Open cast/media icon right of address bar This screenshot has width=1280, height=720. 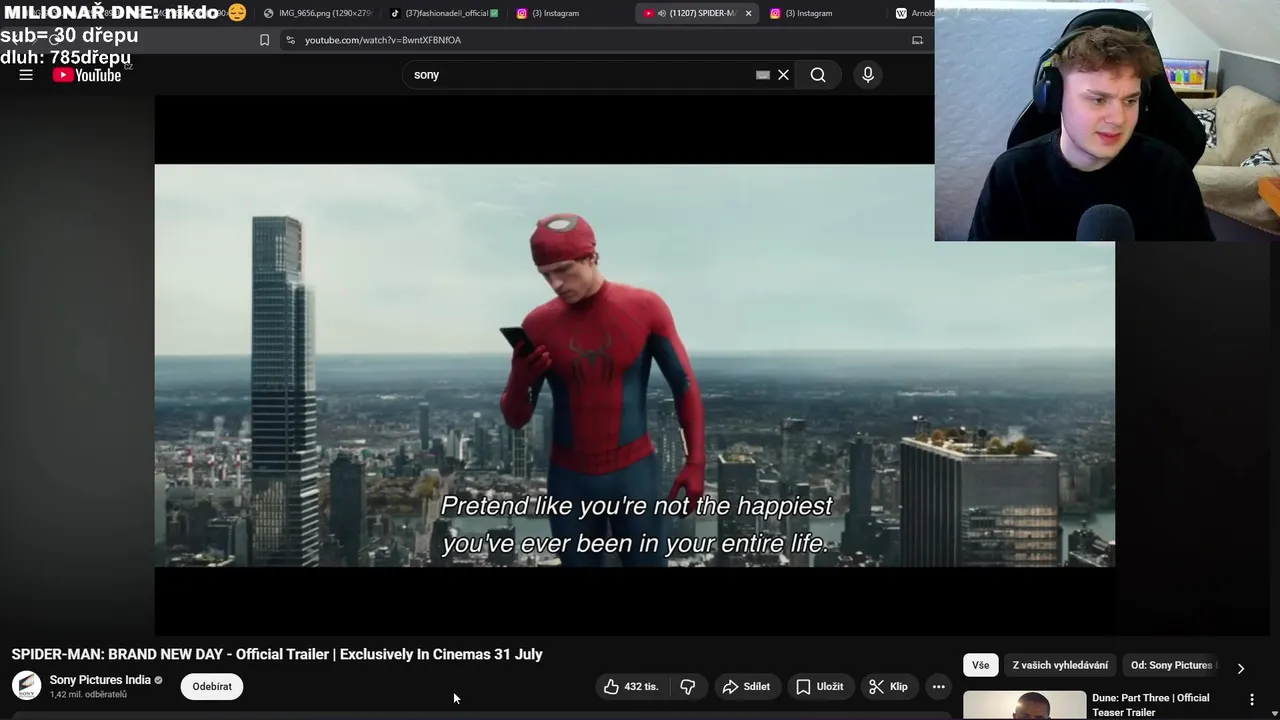pyautogui.click(x=917, y=40)
